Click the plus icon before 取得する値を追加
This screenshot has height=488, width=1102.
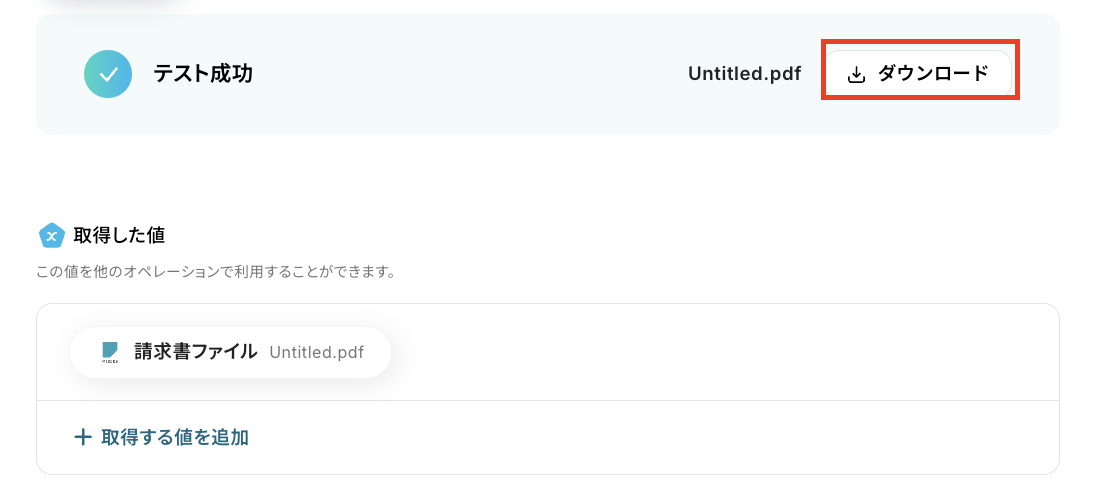click(x=83, y=437)
